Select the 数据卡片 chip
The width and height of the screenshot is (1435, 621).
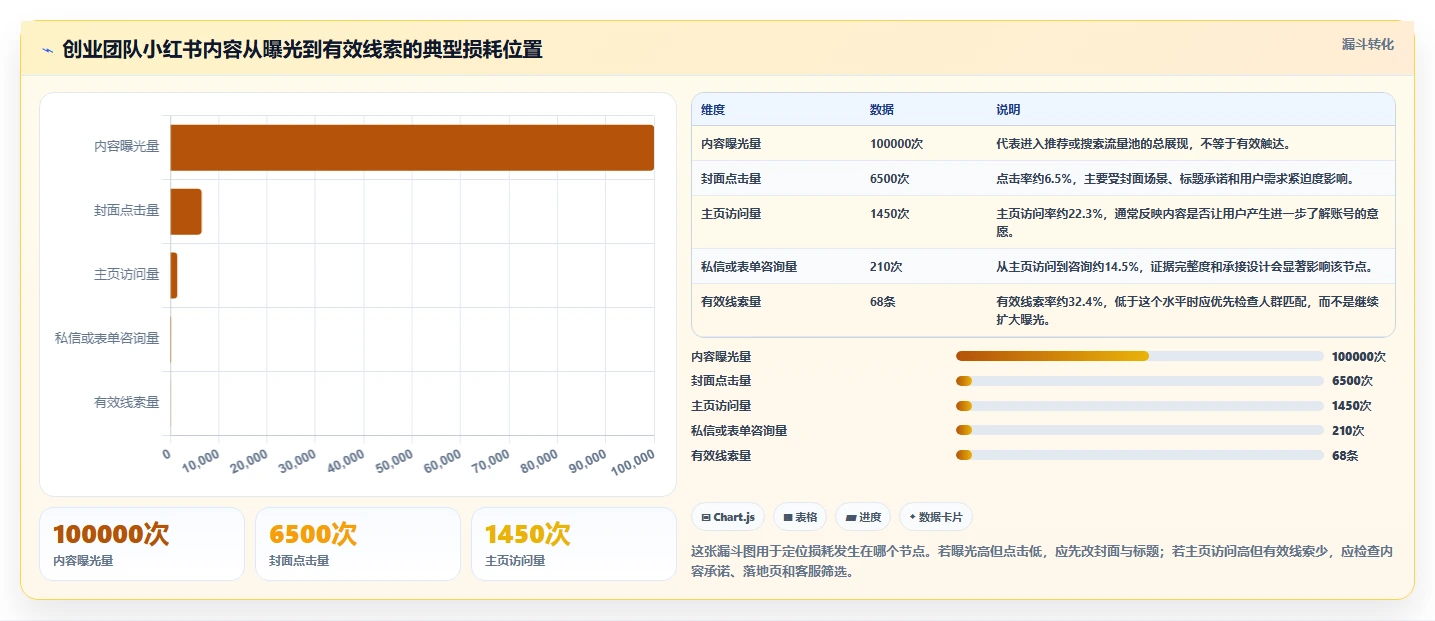(935, 517)
